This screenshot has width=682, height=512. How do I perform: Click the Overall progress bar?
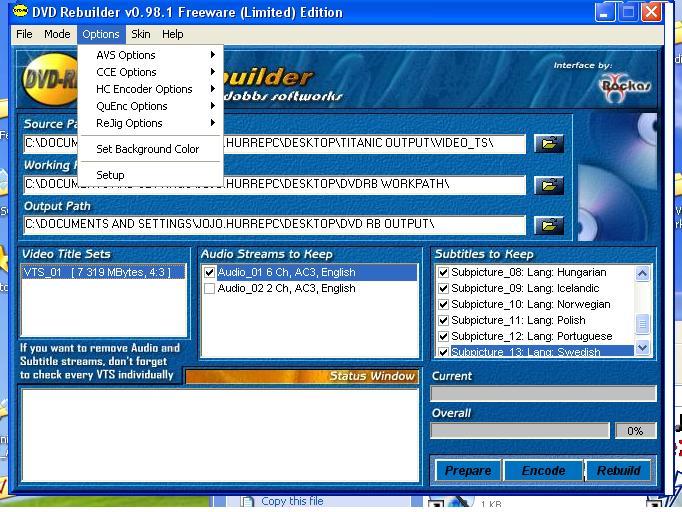pyautogui.click(x=520, y=431)
